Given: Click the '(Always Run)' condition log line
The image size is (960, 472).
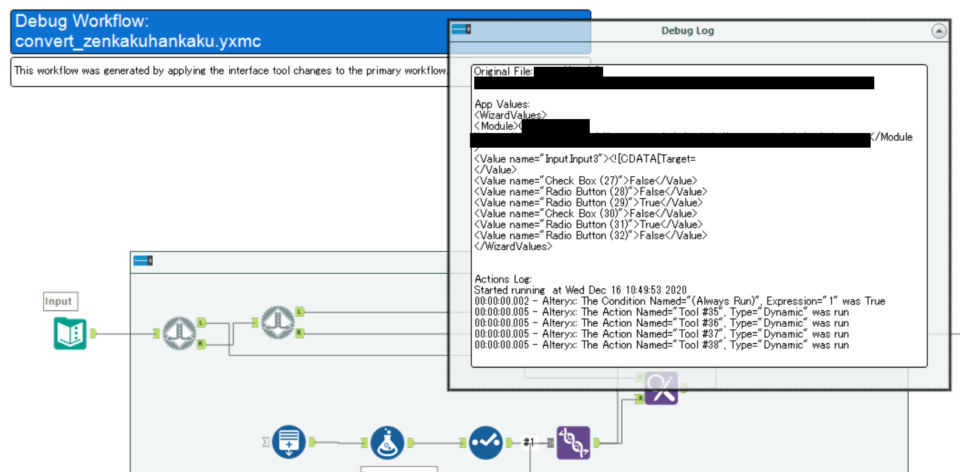Looking at the screenshot, I should pyautogui.click(x=680, y=301).
